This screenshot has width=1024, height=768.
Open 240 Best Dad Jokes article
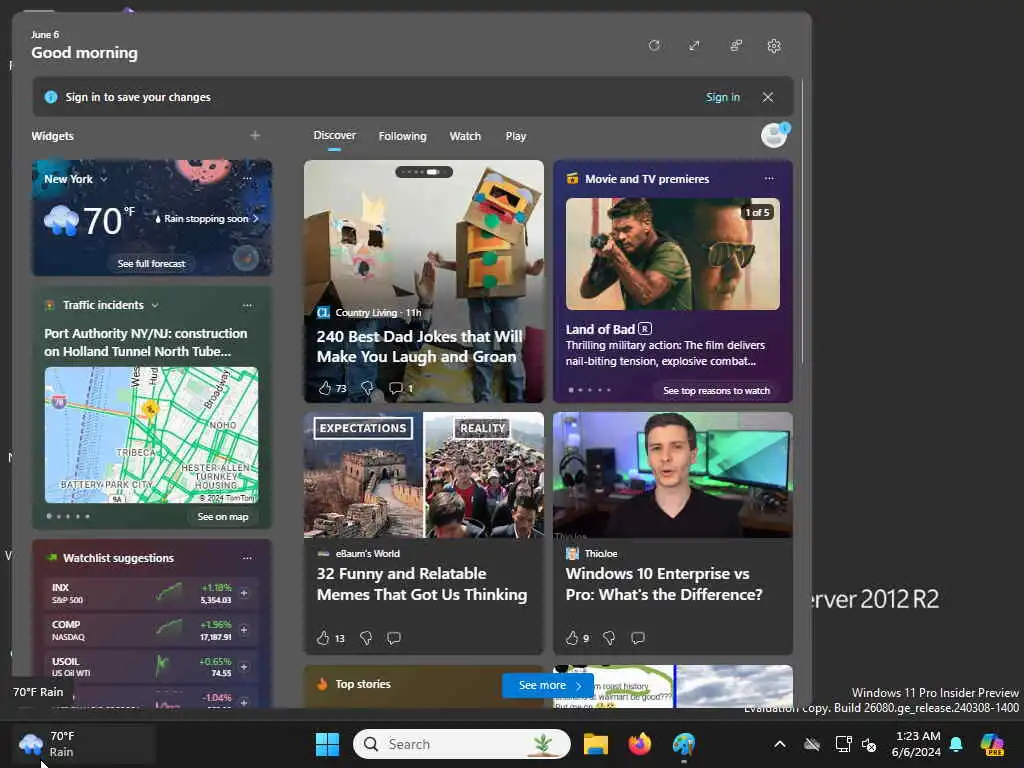pos(419,347)
